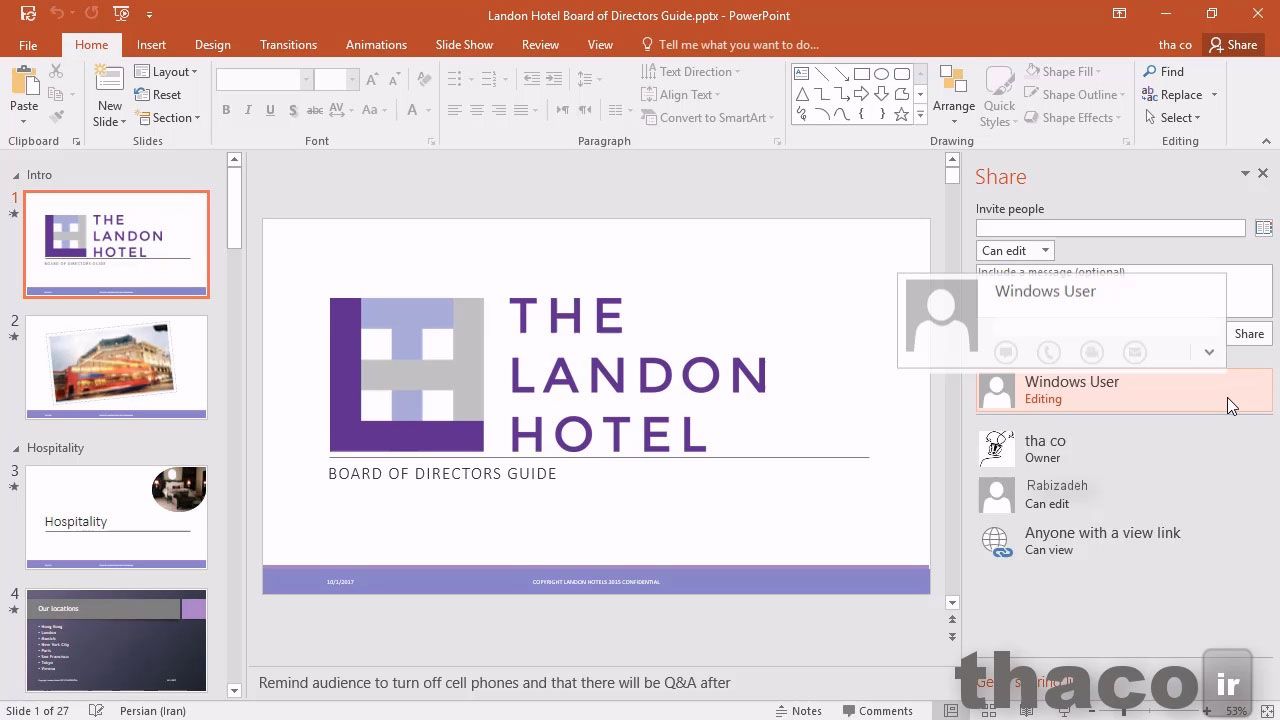1280x720 pixels.
Task: Open the 'Can edit' permission dropdown
Action: pos(1015,251)
